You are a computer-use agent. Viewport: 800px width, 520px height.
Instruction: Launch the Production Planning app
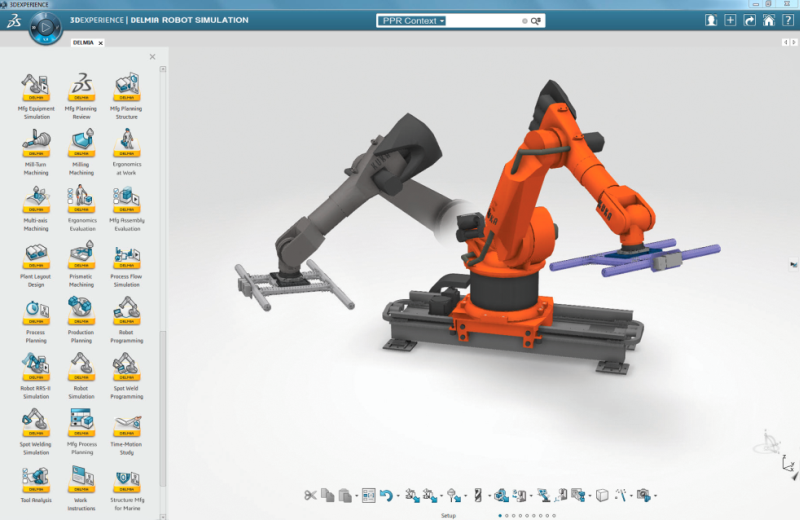pyautogui.click(x=81, y=320)
